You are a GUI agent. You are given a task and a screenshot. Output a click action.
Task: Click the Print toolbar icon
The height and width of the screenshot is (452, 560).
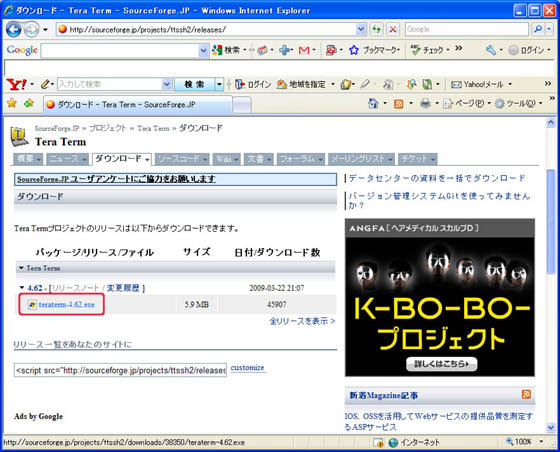[x=425, y=104]
